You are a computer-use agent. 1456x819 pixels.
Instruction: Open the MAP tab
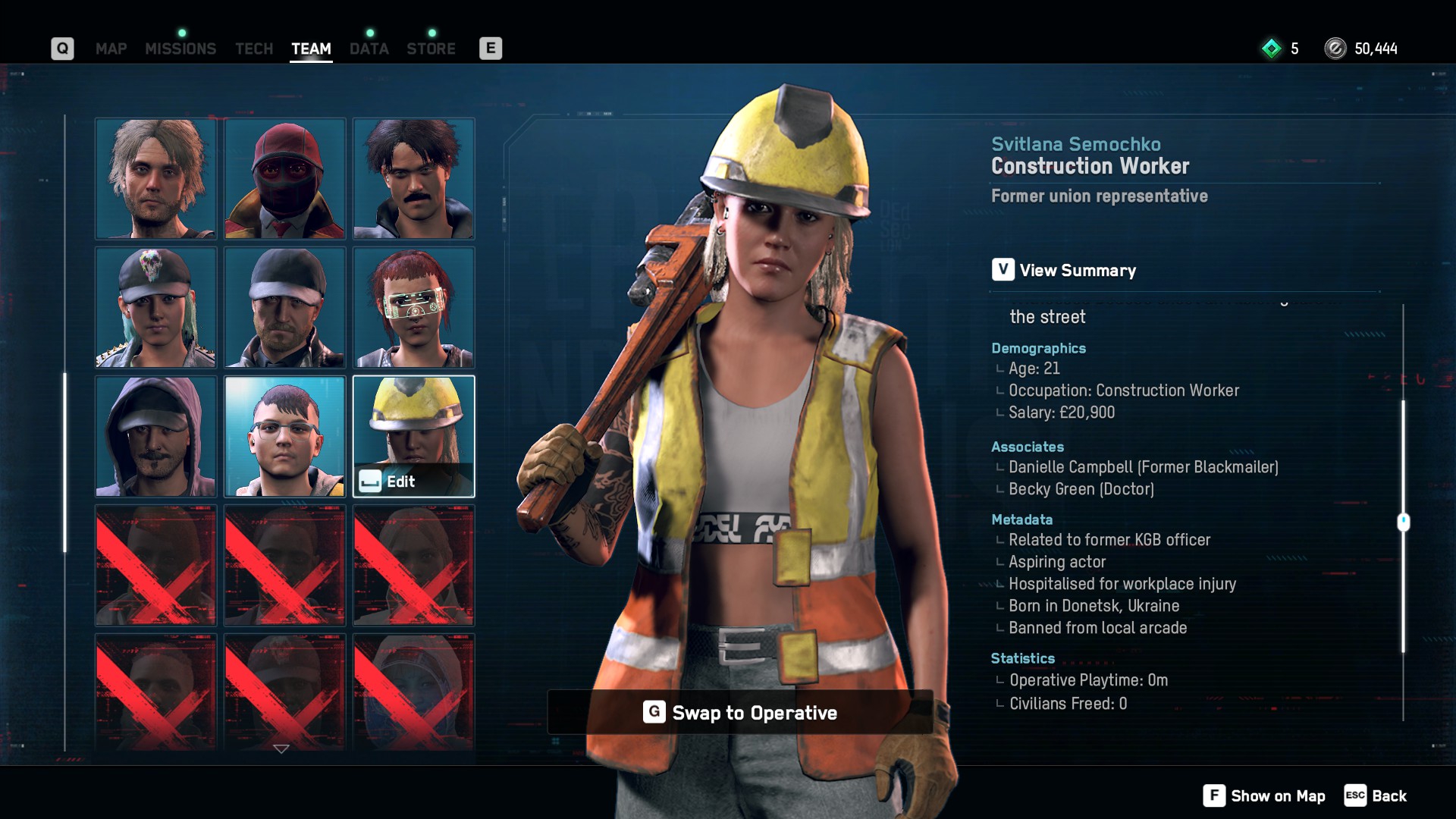point(111,49)
